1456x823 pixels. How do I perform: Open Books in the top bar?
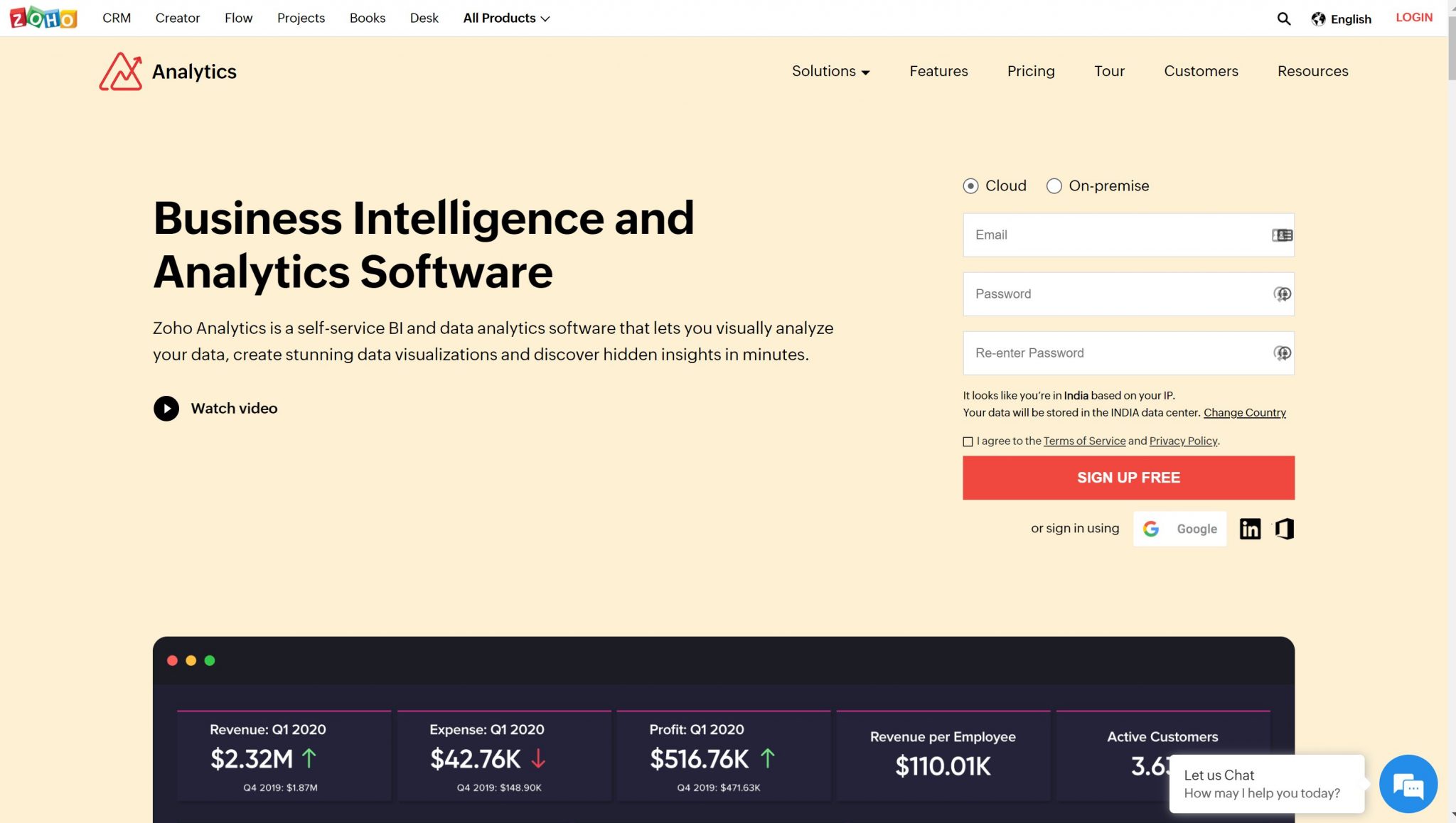click(368, 18)
